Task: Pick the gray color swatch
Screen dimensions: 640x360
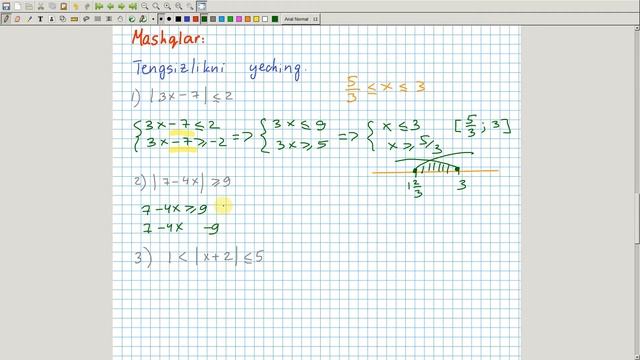Action: click(213, 19)
